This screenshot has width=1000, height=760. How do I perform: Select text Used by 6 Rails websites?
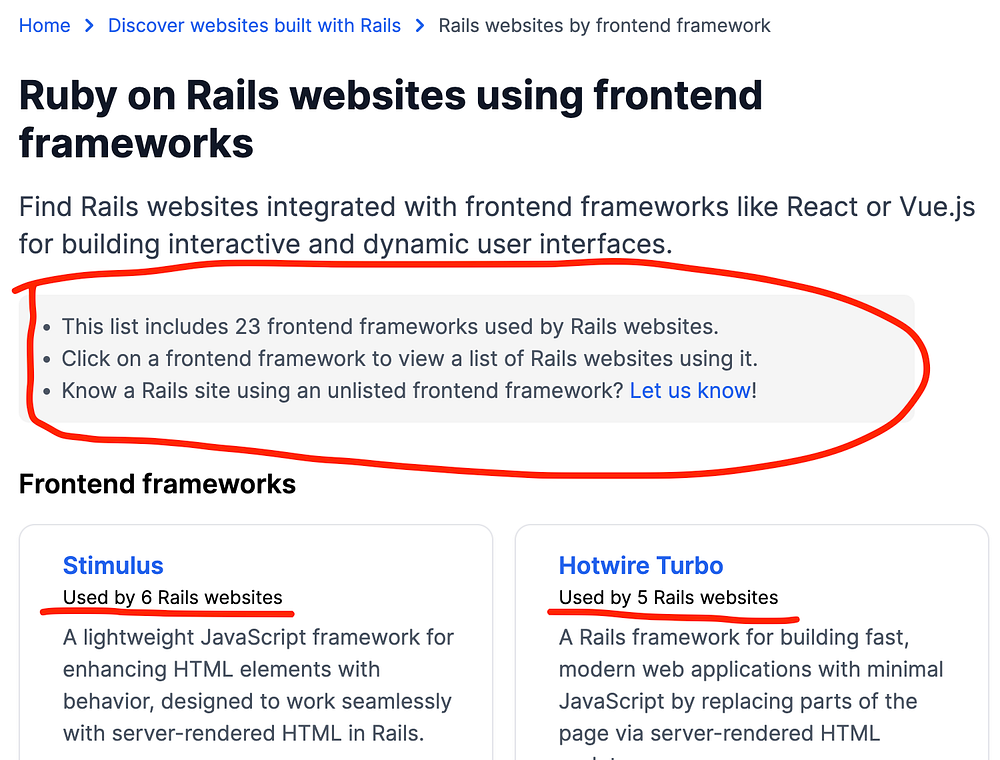(x=172, y=597)
